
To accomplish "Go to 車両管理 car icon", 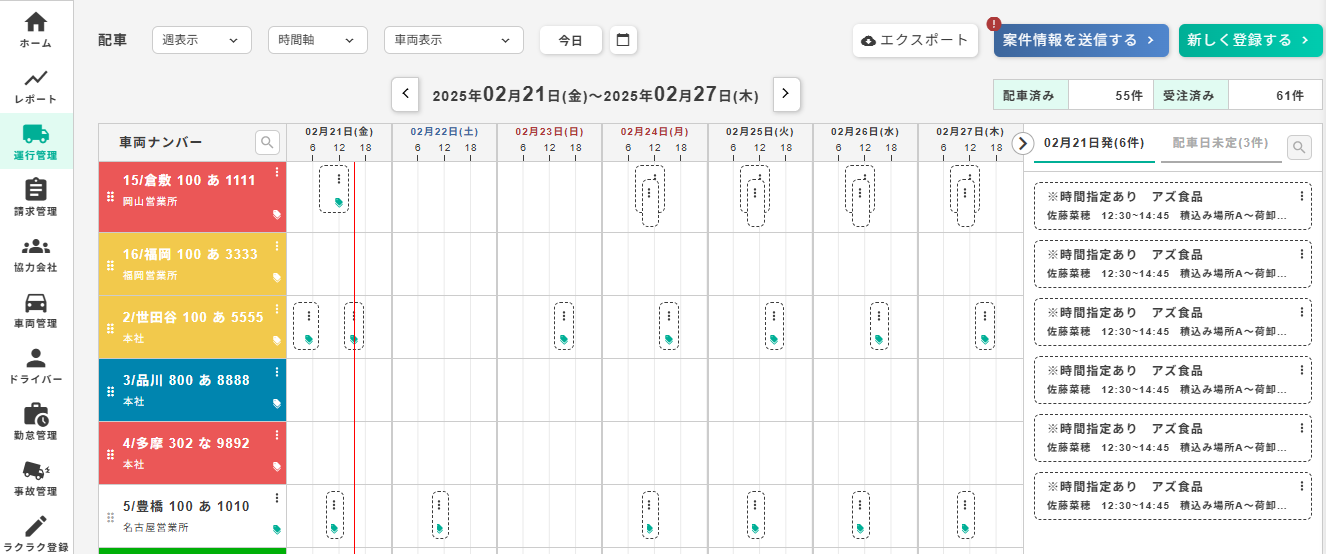I will 36,302.
